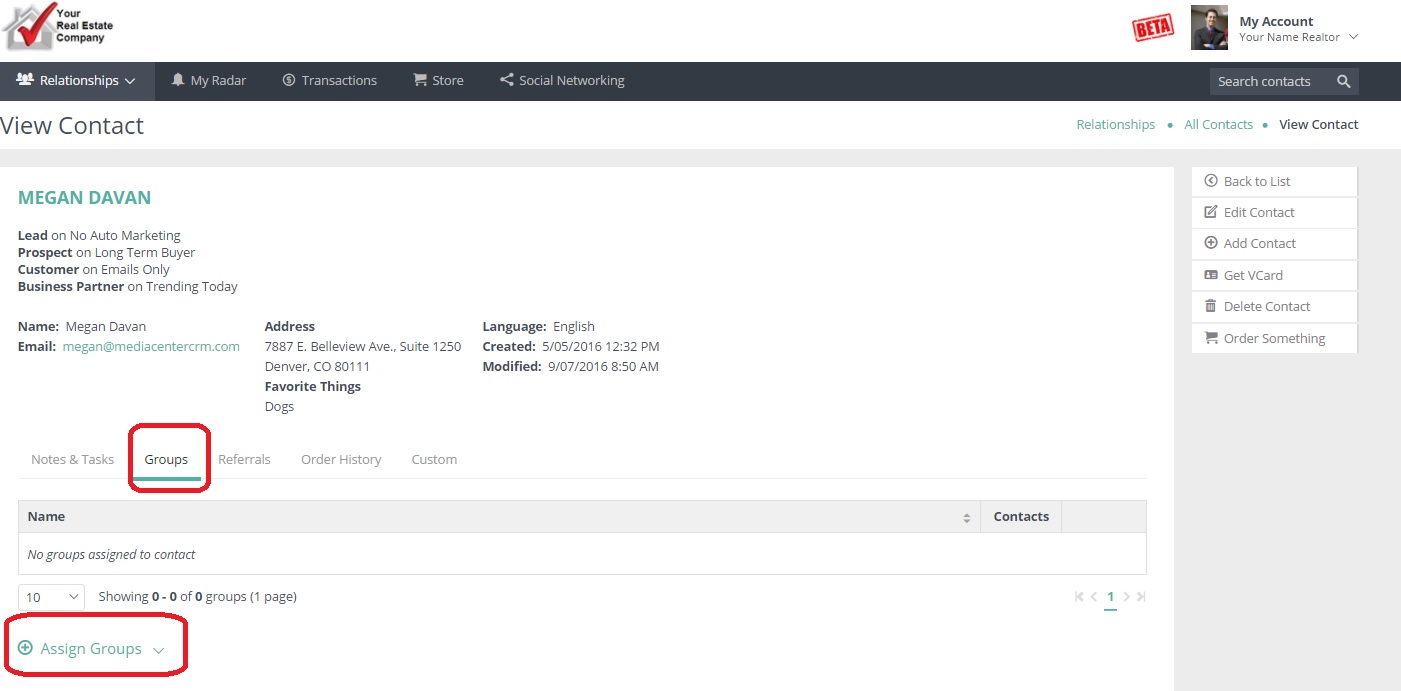The image size is (1401, 691).
Task: Open the page size selector showing 10
Action: (x=51, y=597)
